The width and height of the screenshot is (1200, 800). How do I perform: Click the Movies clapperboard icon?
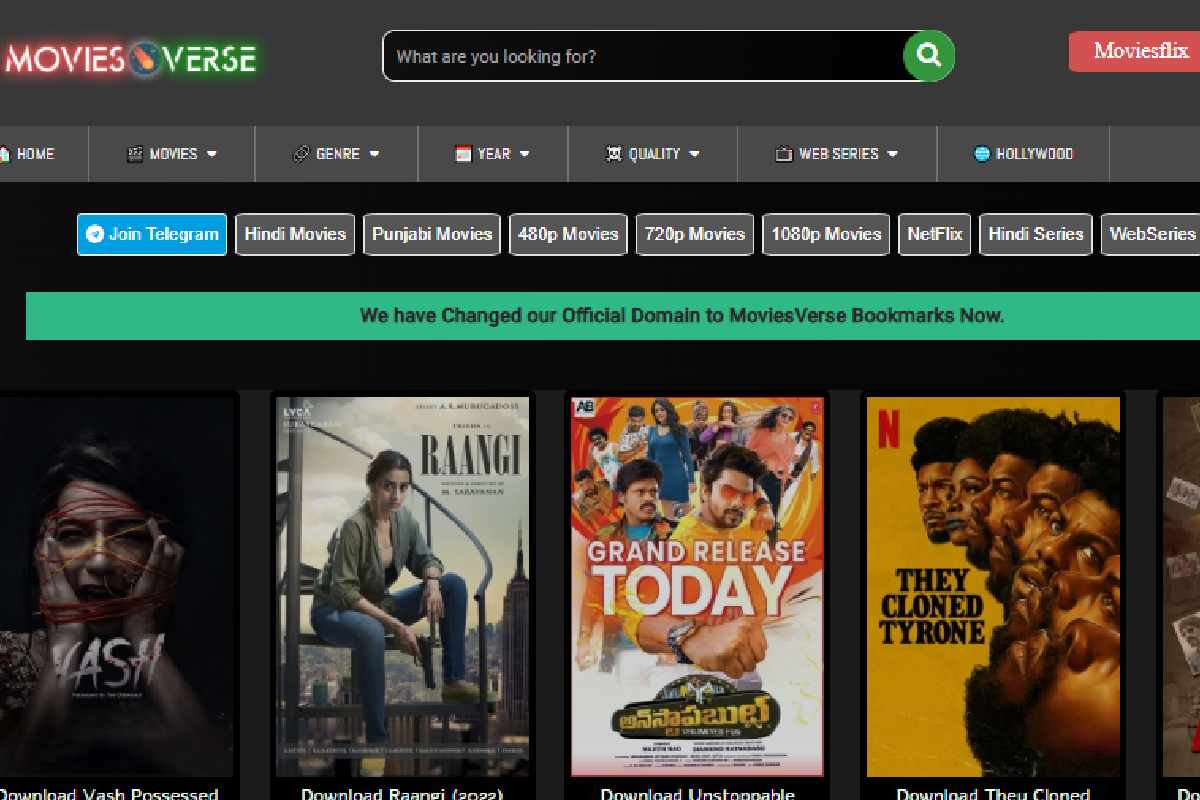coord(135,154)
